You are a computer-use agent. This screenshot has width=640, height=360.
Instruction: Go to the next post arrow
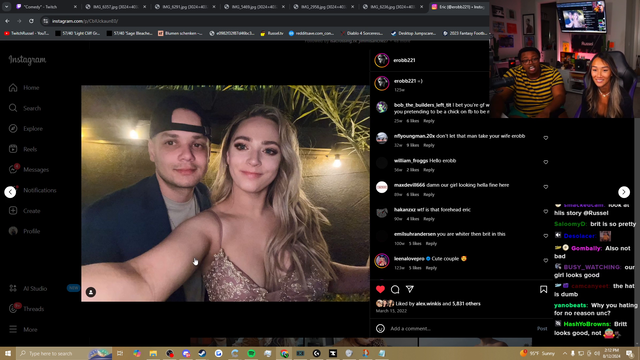pyautogui.click(x=624, y=192)
